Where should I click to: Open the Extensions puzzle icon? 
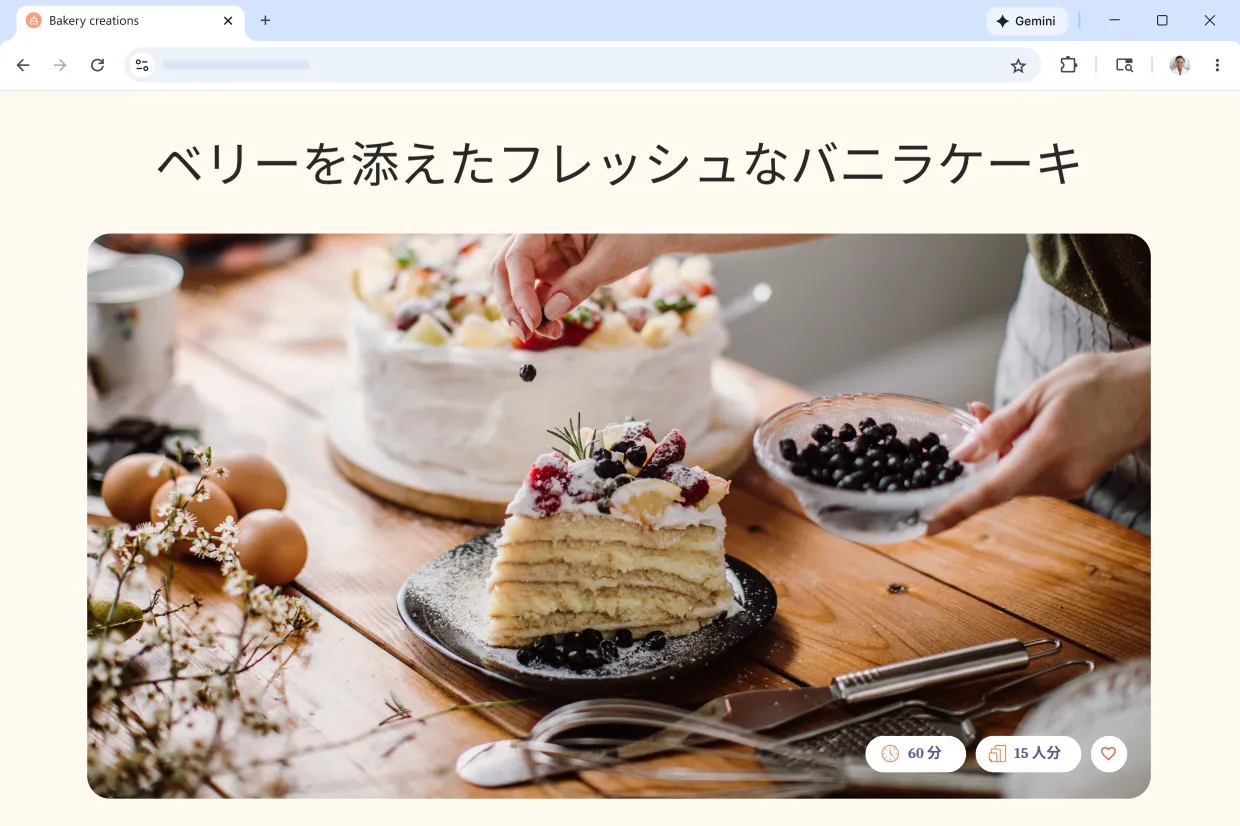(x=1068, y=65)
